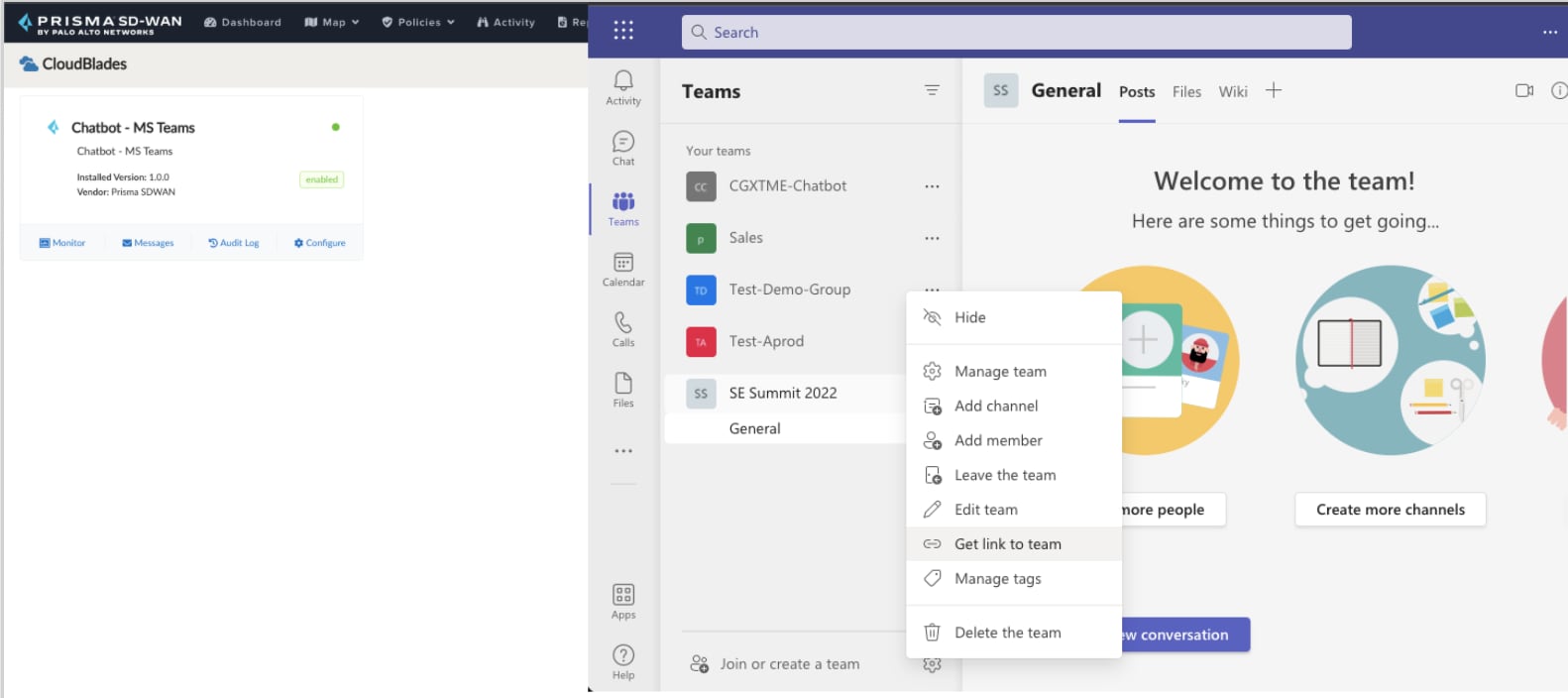1568x698 pixels.
Task: Select the Test-Demo-Group team
Action: click(x=790, y=290)
